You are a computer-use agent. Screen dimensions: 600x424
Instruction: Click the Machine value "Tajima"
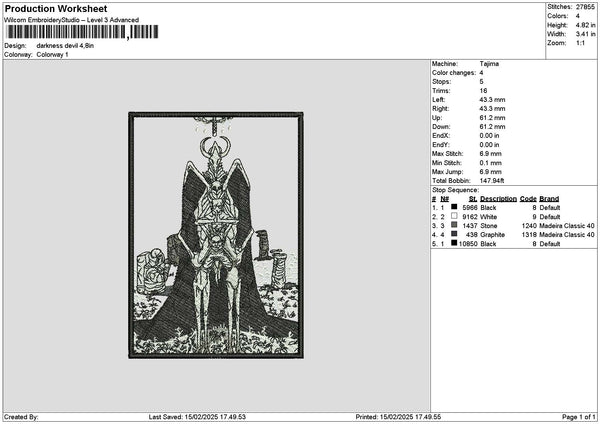click(x=489, y=64)
